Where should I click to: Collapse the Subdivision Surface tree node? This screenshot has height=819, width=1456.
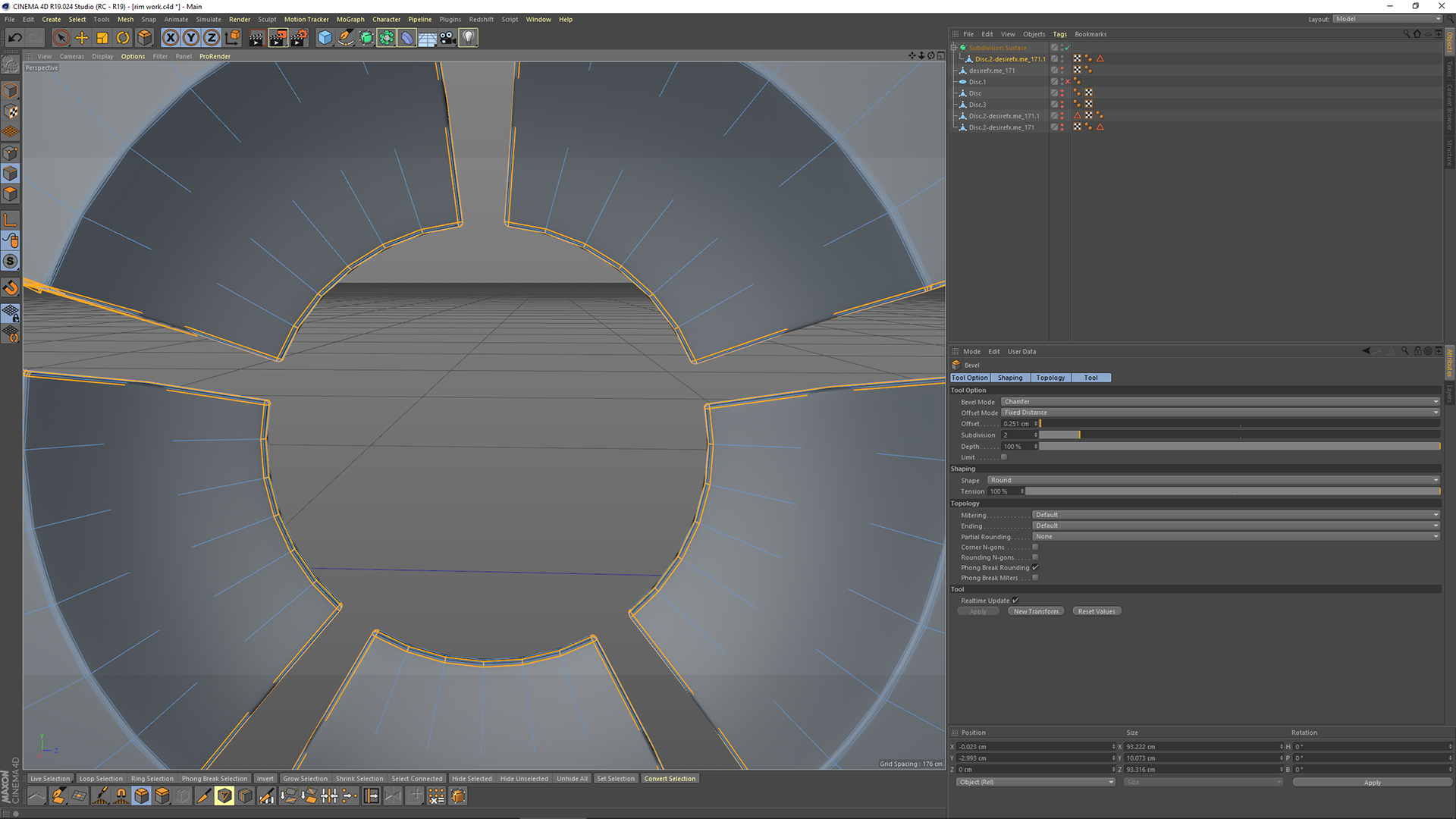[x=954, y=48]
